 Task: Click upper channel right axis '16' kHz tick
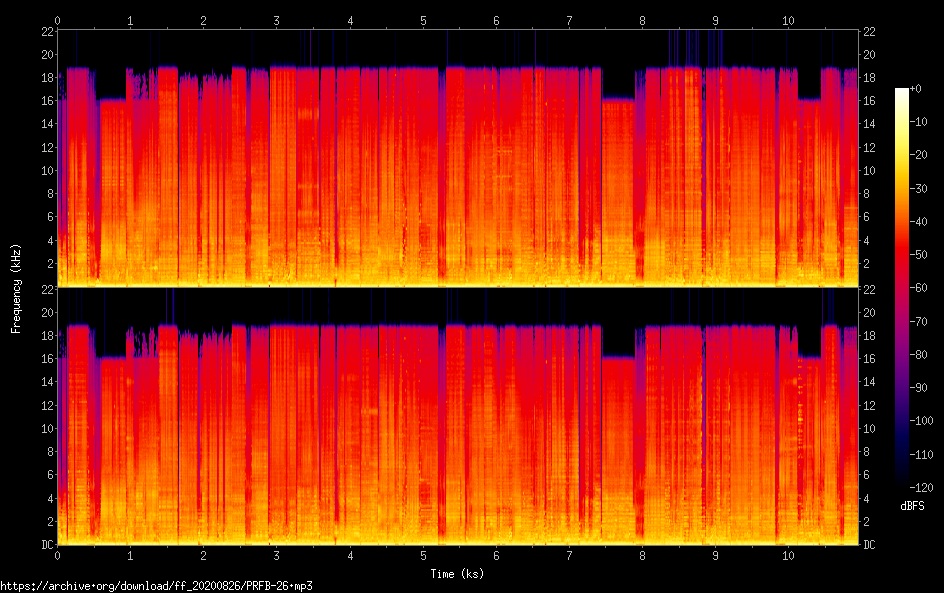coord(869,101)
